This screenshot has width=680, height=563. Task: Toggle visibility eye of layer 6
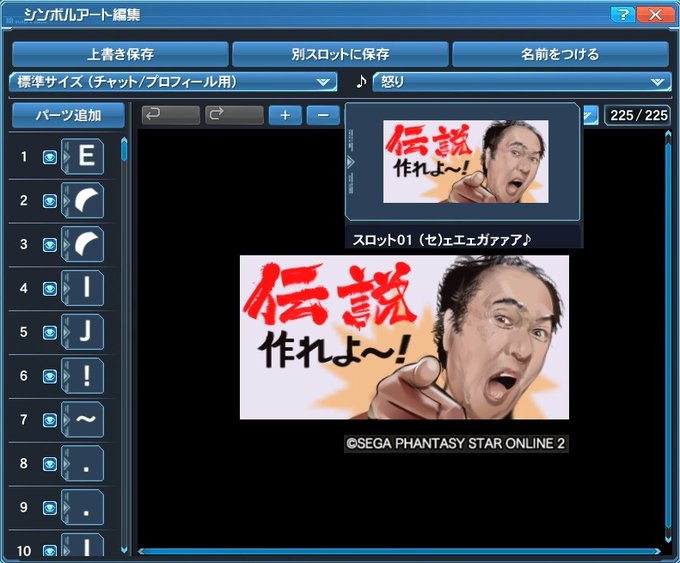(49, 376)
